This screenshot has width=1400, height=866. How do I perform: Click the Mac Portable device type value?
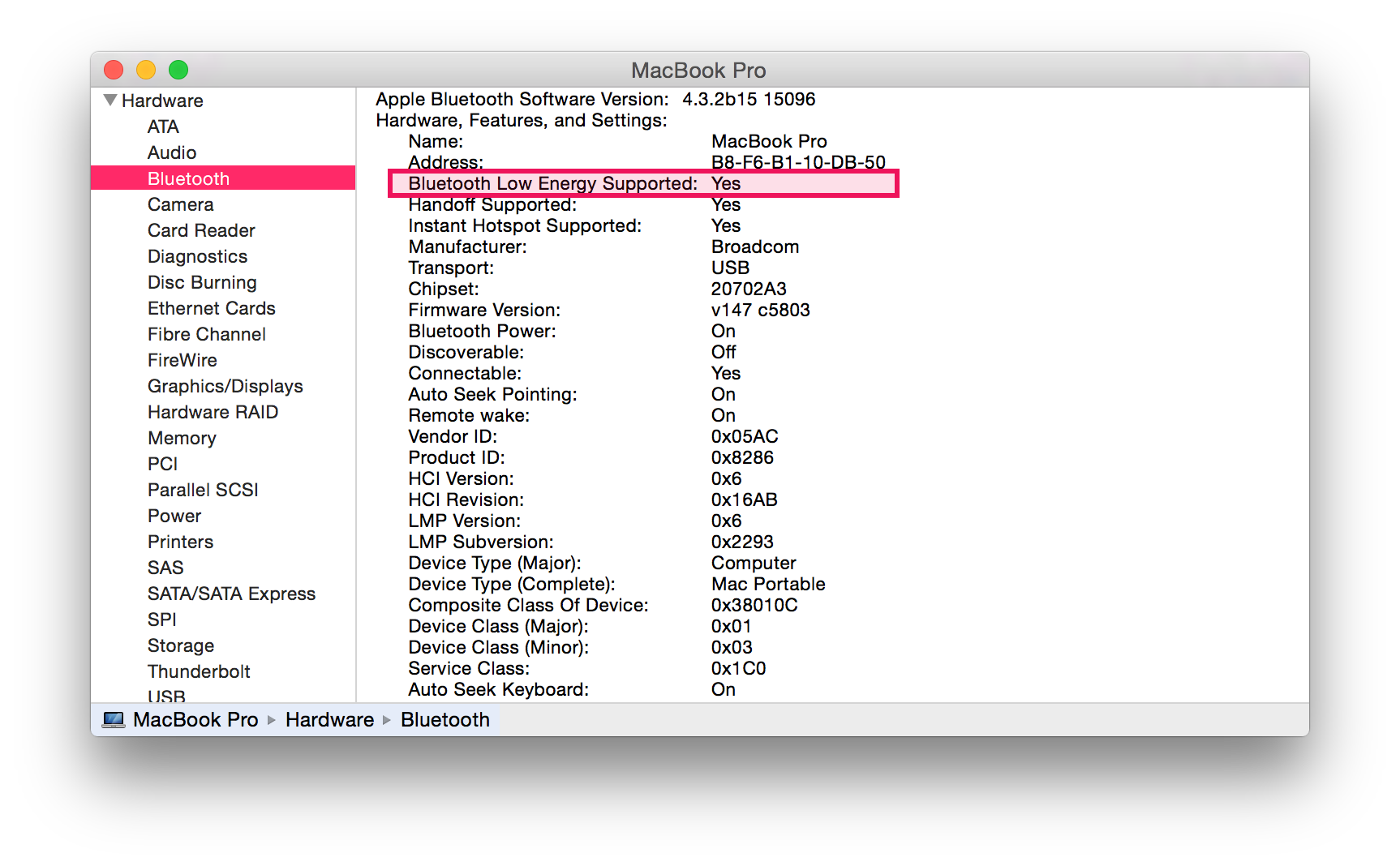pyautogui.click(x=768, y=584)
